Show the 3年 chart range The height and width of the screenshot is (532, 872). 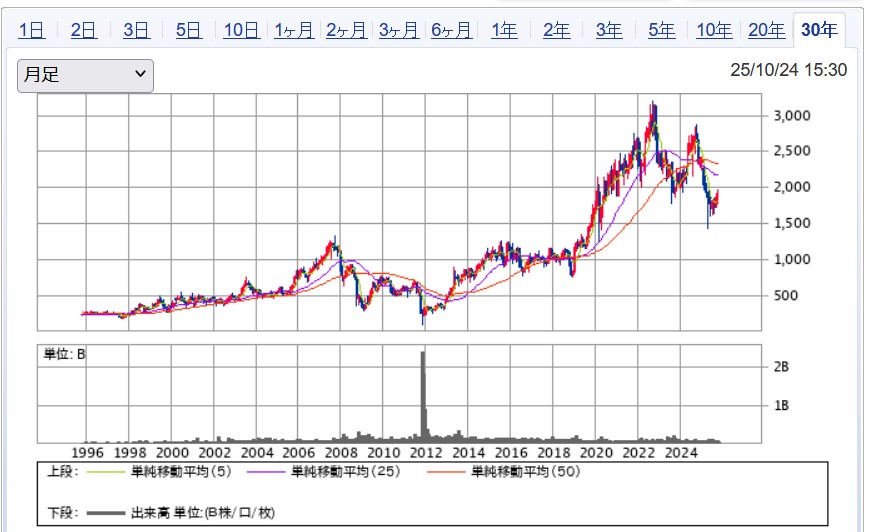(x=608, y=30)
